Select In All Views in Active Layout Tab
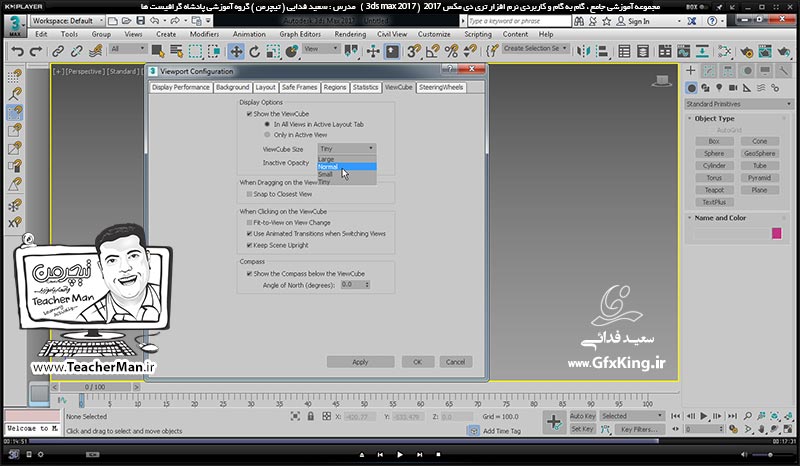800x466 pixels. tap(267, 124)
